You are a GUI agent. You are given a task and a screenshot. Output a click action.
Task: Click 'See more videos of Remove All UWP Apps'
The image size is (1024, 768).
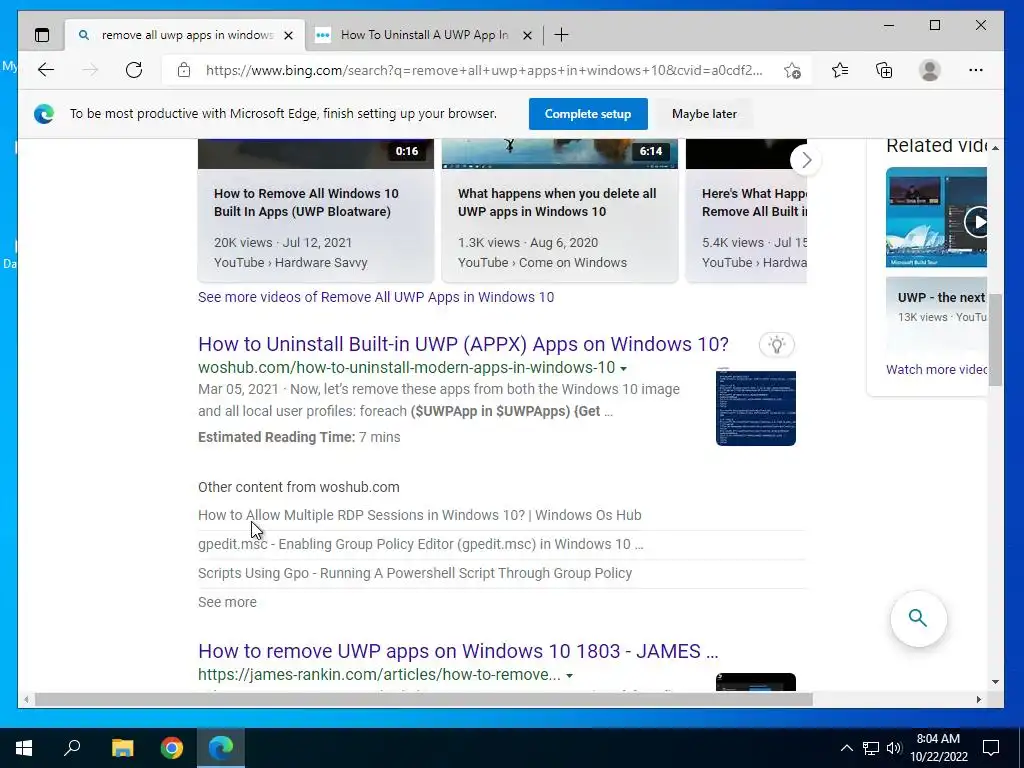click(376, 297)
